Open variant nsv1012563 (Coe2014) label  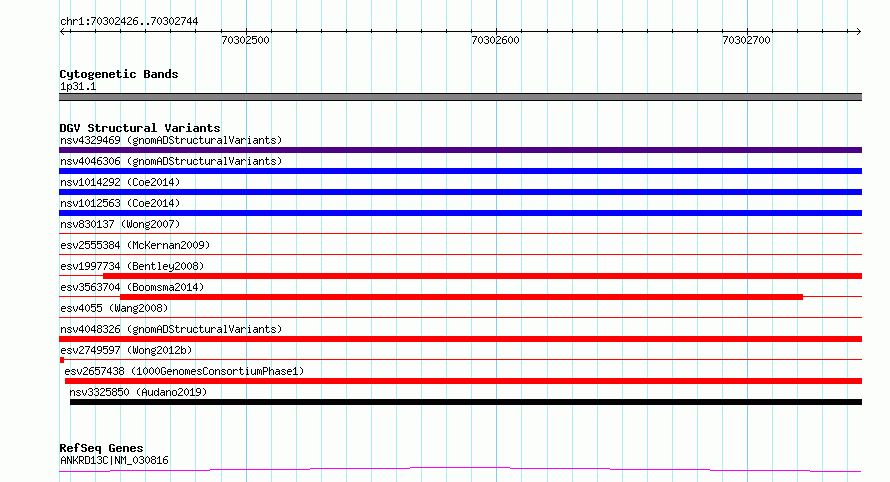coord(120,203)
